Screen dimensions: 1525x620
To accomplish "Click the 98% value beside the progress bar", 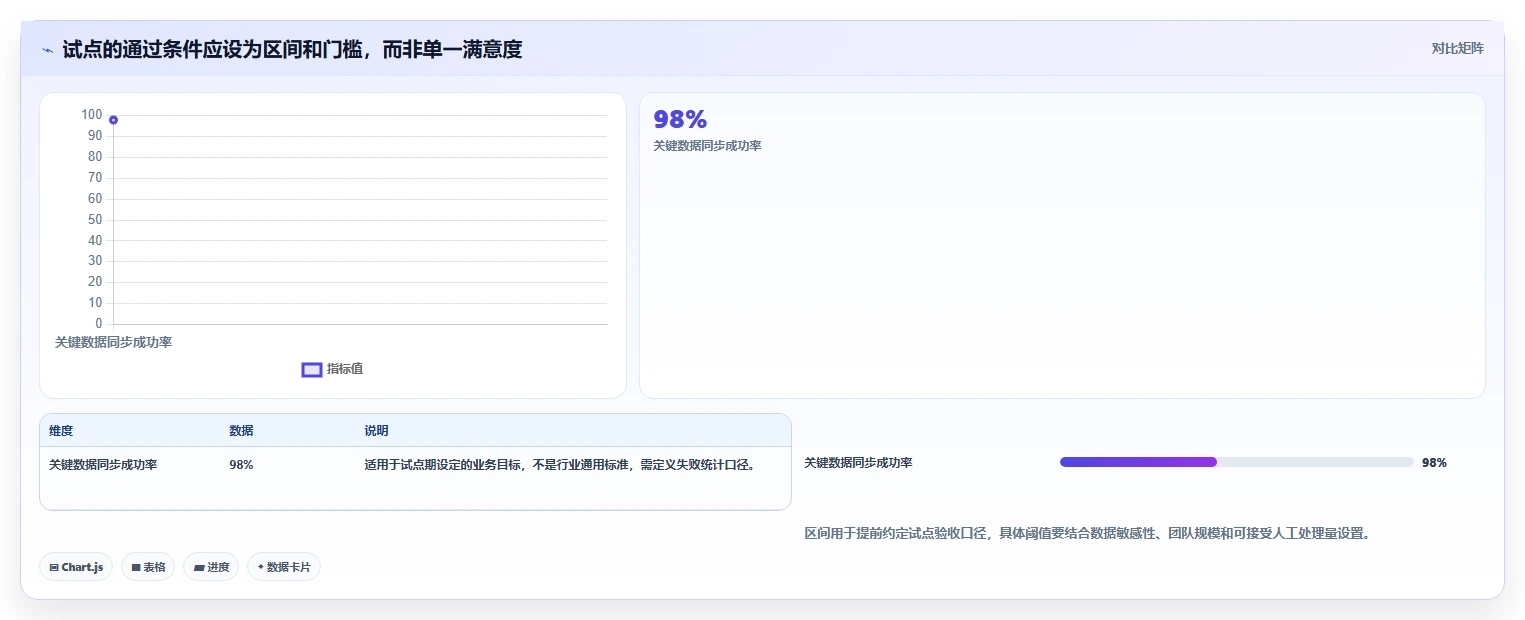I will (x=1434, y=463).
